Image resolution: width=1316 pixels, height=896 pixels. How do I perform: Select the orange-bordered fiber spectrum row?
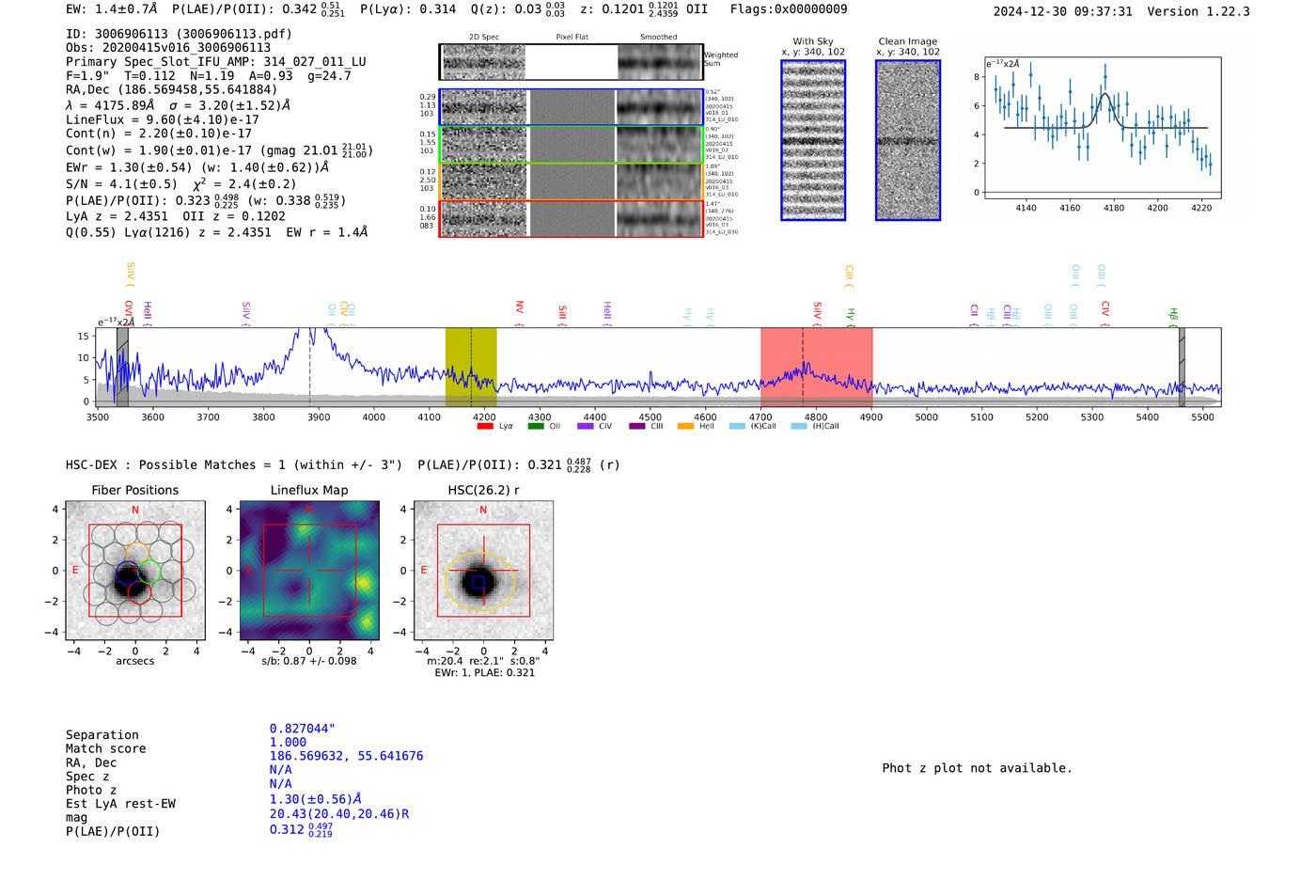571,181
